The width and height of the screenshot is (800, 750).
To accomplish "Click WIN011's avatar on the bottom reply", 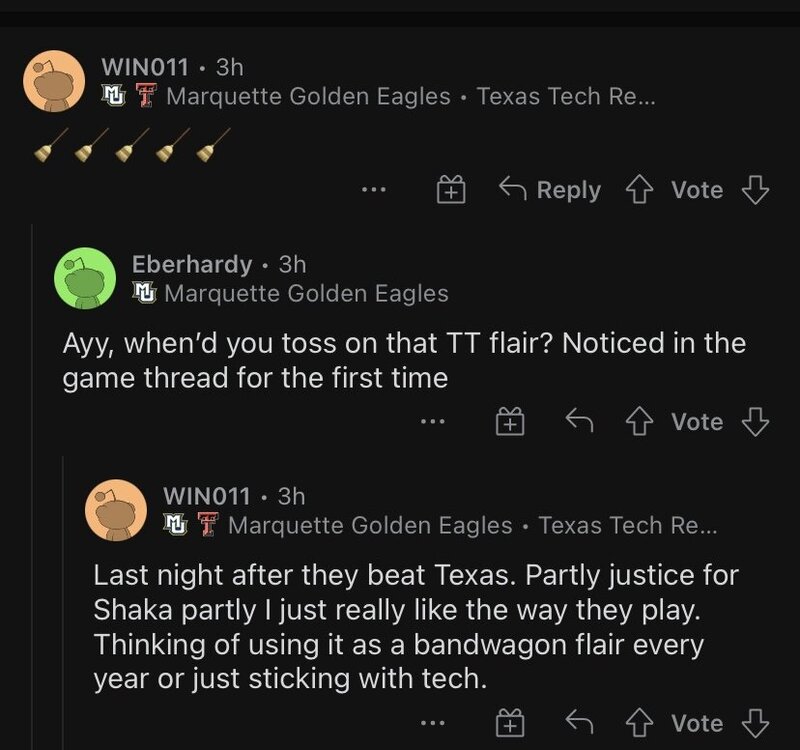I will pyautogui.click(x=115, y=508).
